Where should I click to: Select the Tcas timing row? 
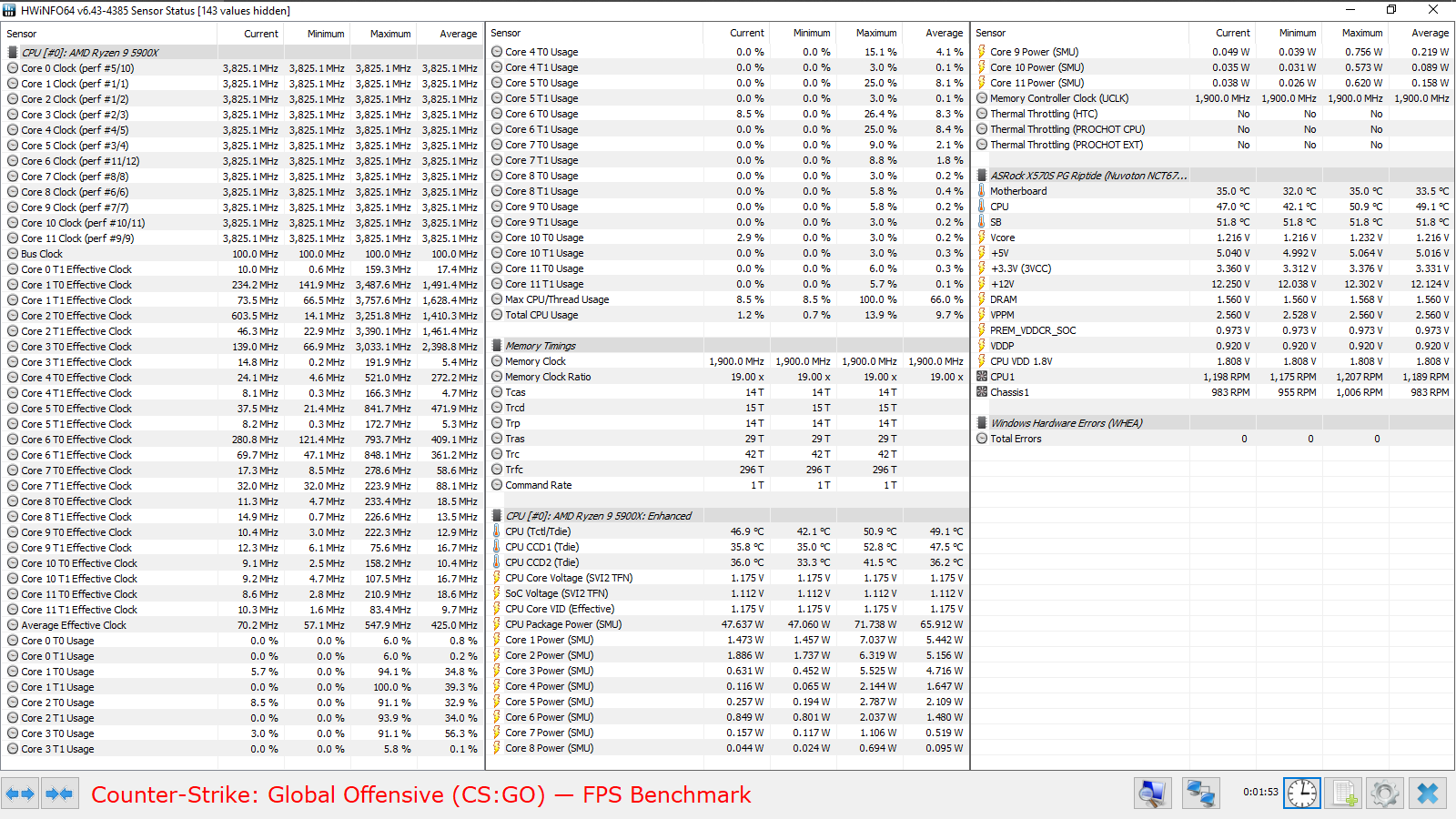tap(728, 392)
